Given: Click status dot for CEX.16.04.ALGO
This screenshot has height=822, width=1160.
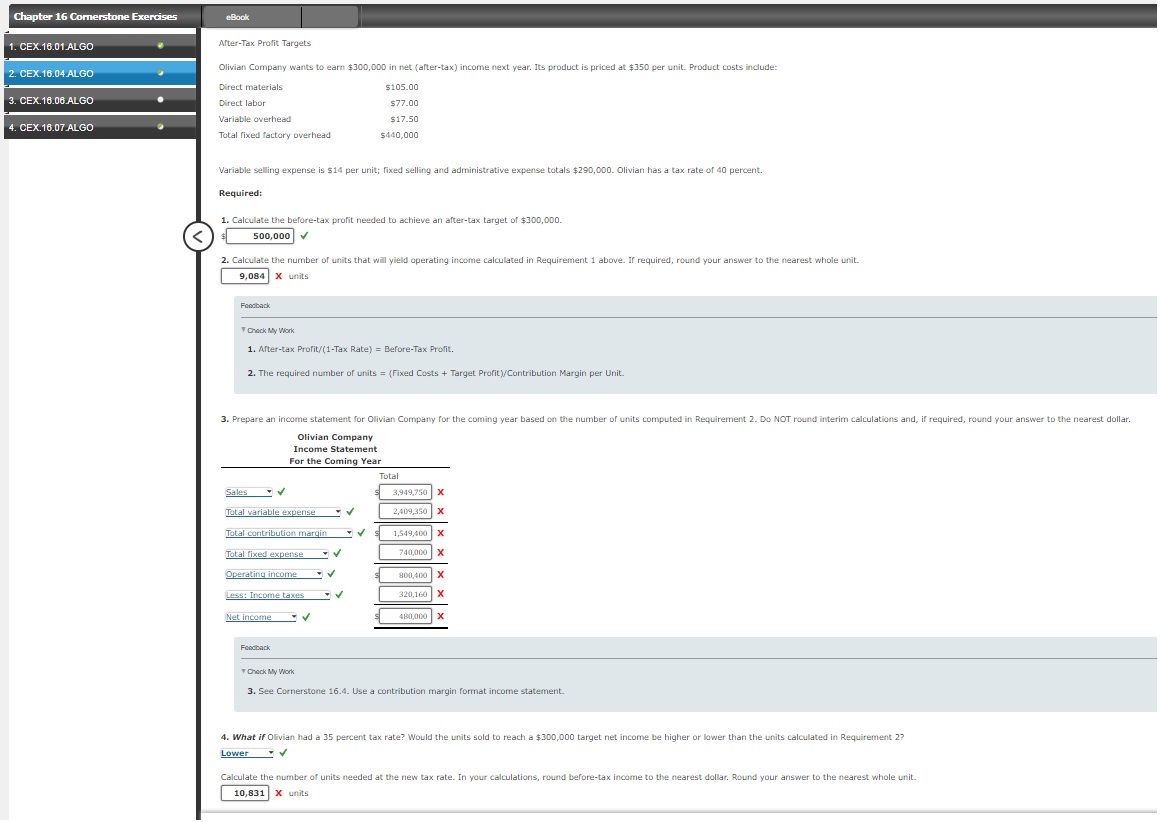Looking at the screenshot, I should 161,73.
